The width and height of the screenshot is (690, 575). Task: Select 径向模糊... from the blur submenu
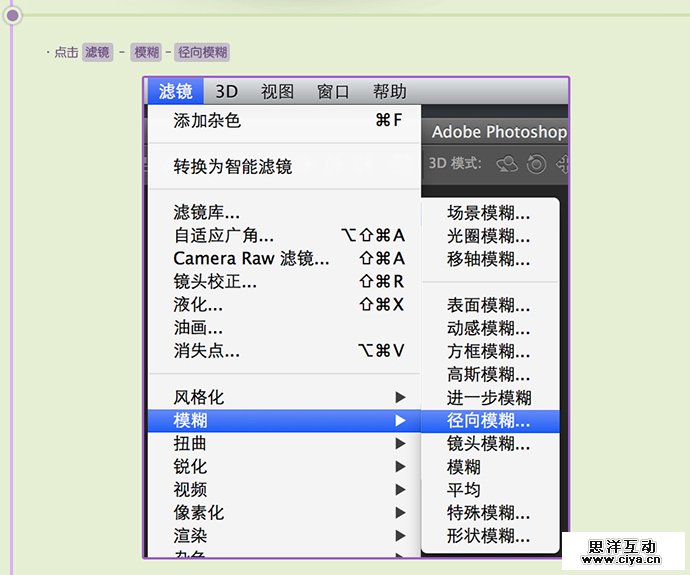coord(488,421)
